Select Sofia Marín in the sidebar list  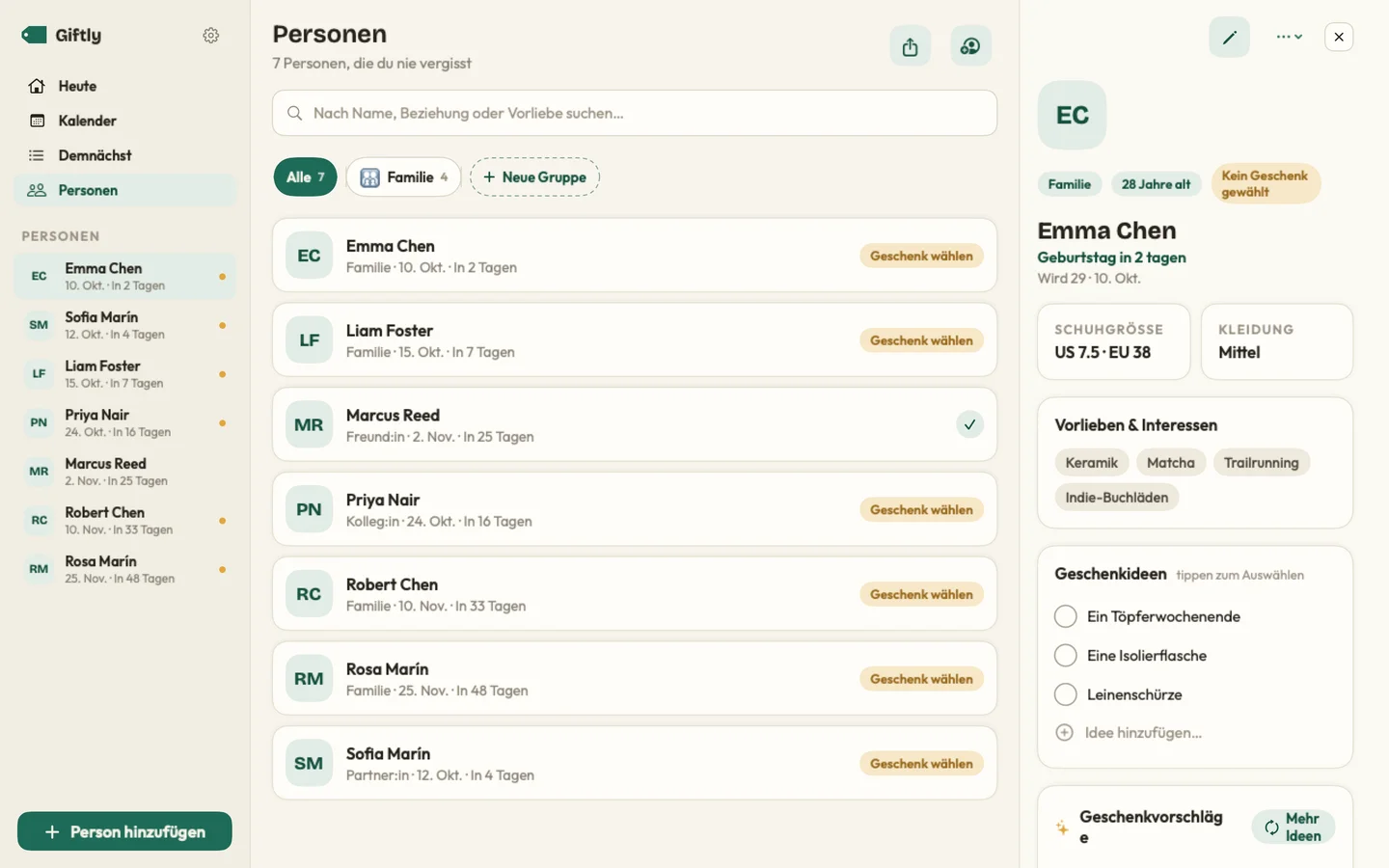(x=125, y=325)
